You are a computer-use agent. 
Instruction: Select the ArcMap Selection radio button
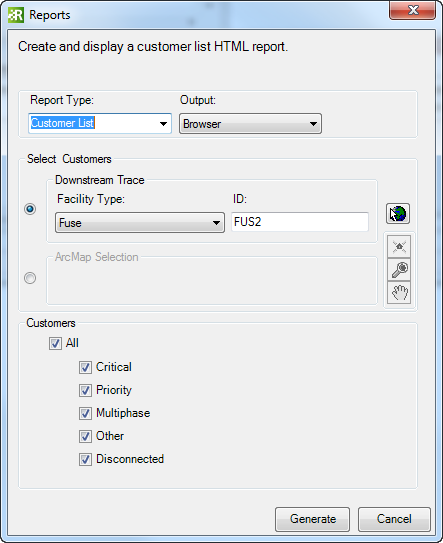[x=30, y=278]
